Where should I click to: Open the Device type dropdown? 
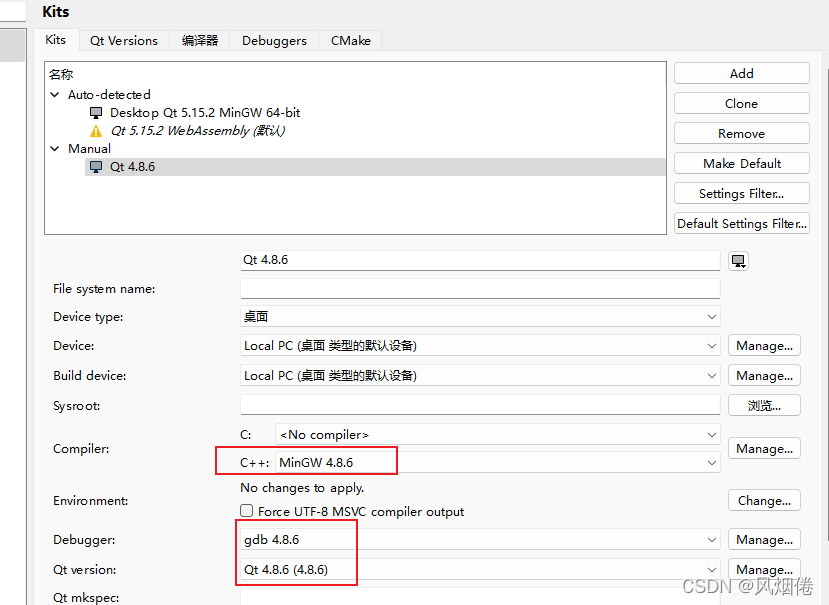point(480,317)
